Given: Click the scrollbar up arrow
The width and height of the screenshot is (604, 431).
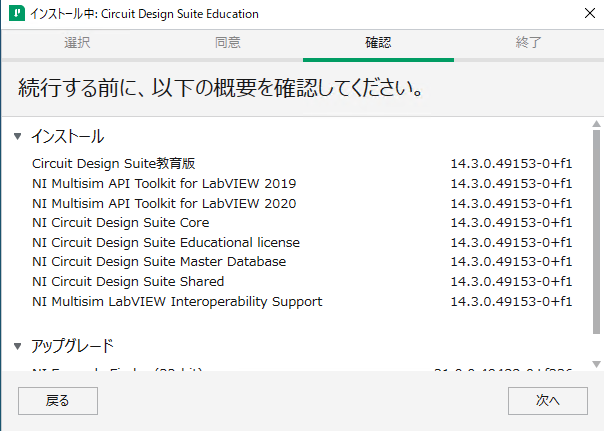Looking at the screenshot, I should 596,124.
